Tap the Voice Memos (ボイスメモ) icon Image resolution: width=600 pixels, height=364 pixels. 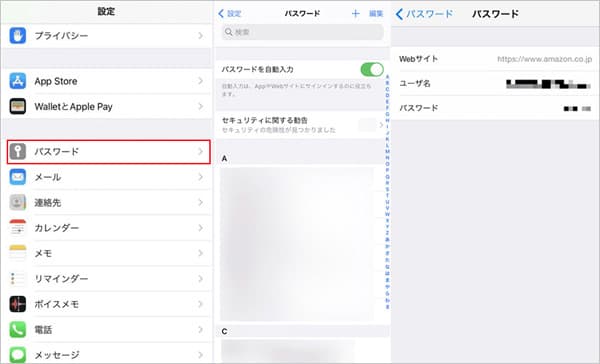(x=18, y=304)
